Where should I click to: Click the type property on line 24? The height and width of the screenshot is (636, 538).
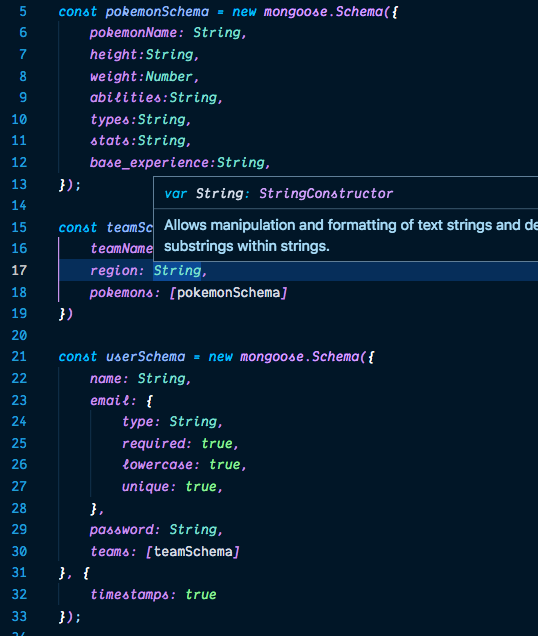pos(138,421)
